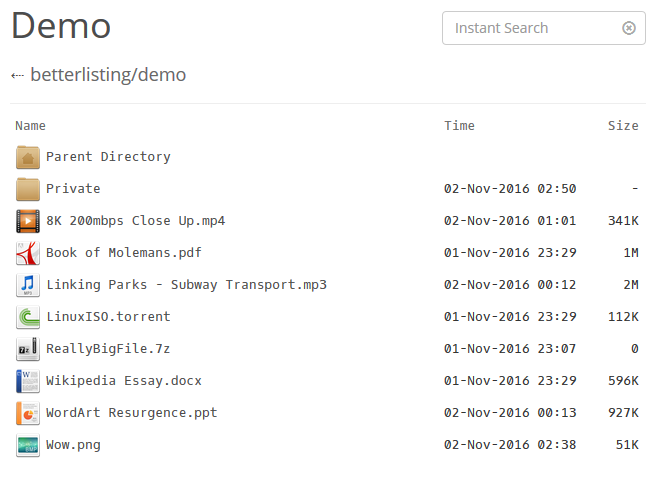This screenshot has height=480, width=656.
Task: Open the Private folder link
Action: pos(73,189)
